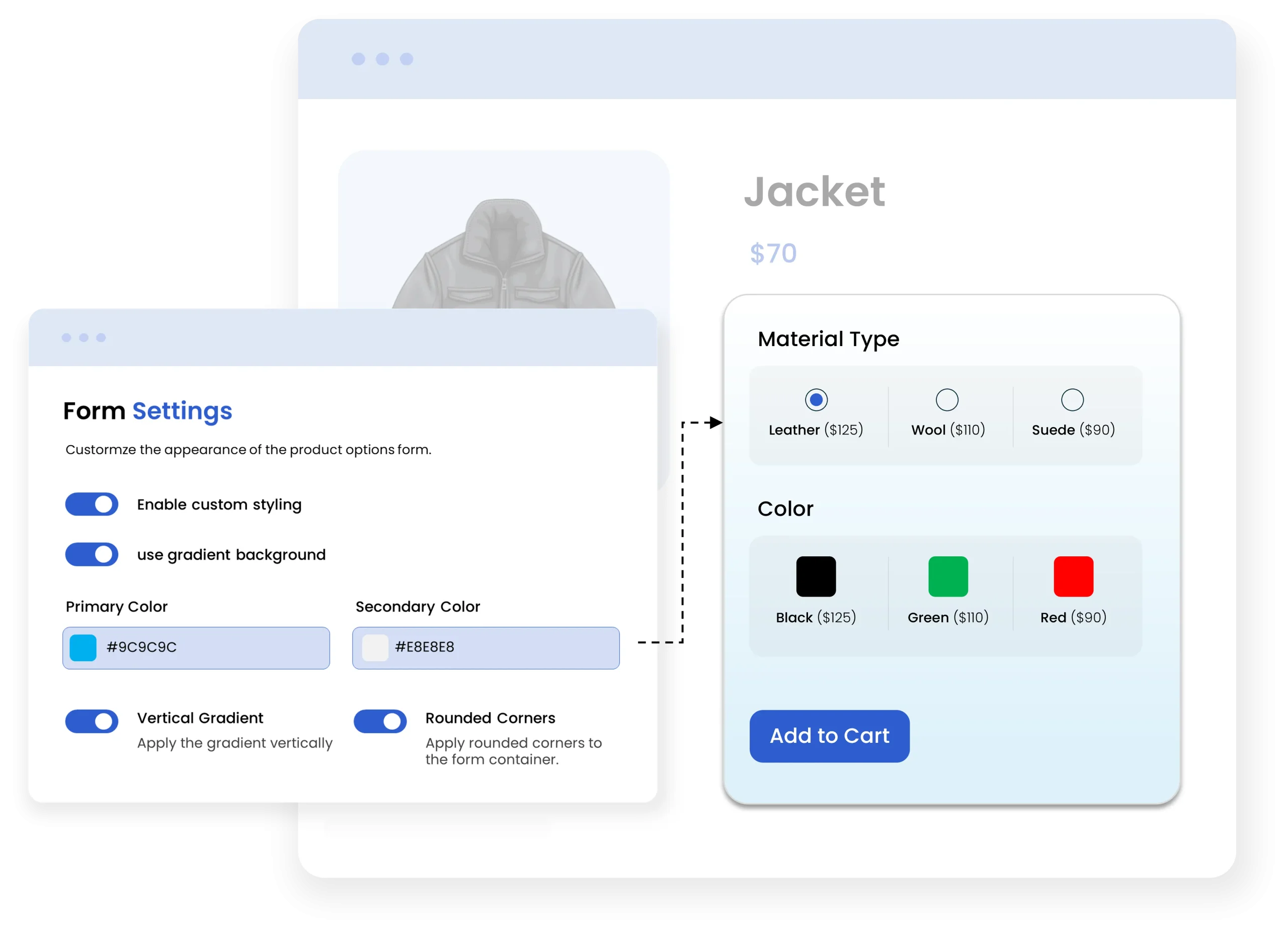The height and width of the screenshot is (933, 1288).
Task: Toggle use gradient background switch
Action: (92, 554)
